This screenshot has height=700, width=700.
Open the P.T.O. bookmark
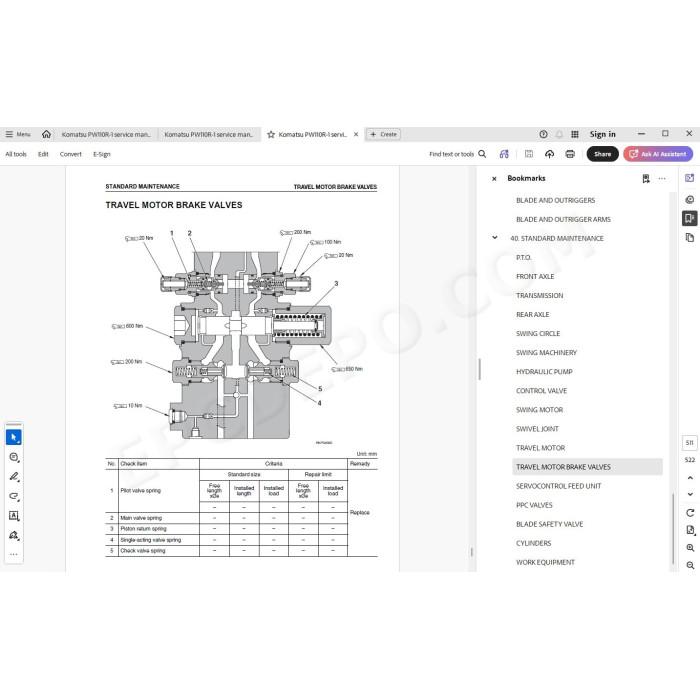(524, 258)
